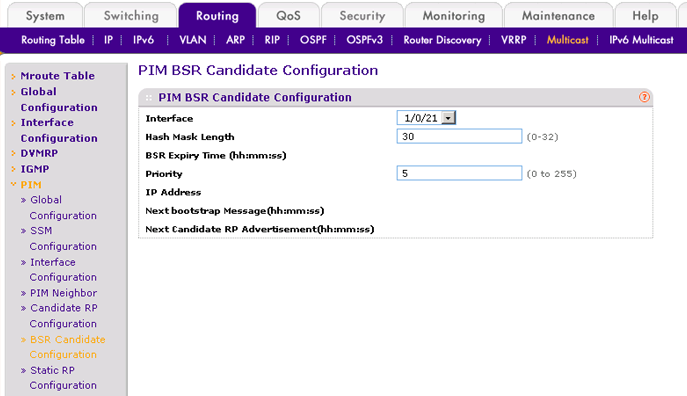Click 'Next bootstrap Message(hh:mm:ss)' label
The width and height of the screenshot is (687, 396).
(x=234, y=211)
